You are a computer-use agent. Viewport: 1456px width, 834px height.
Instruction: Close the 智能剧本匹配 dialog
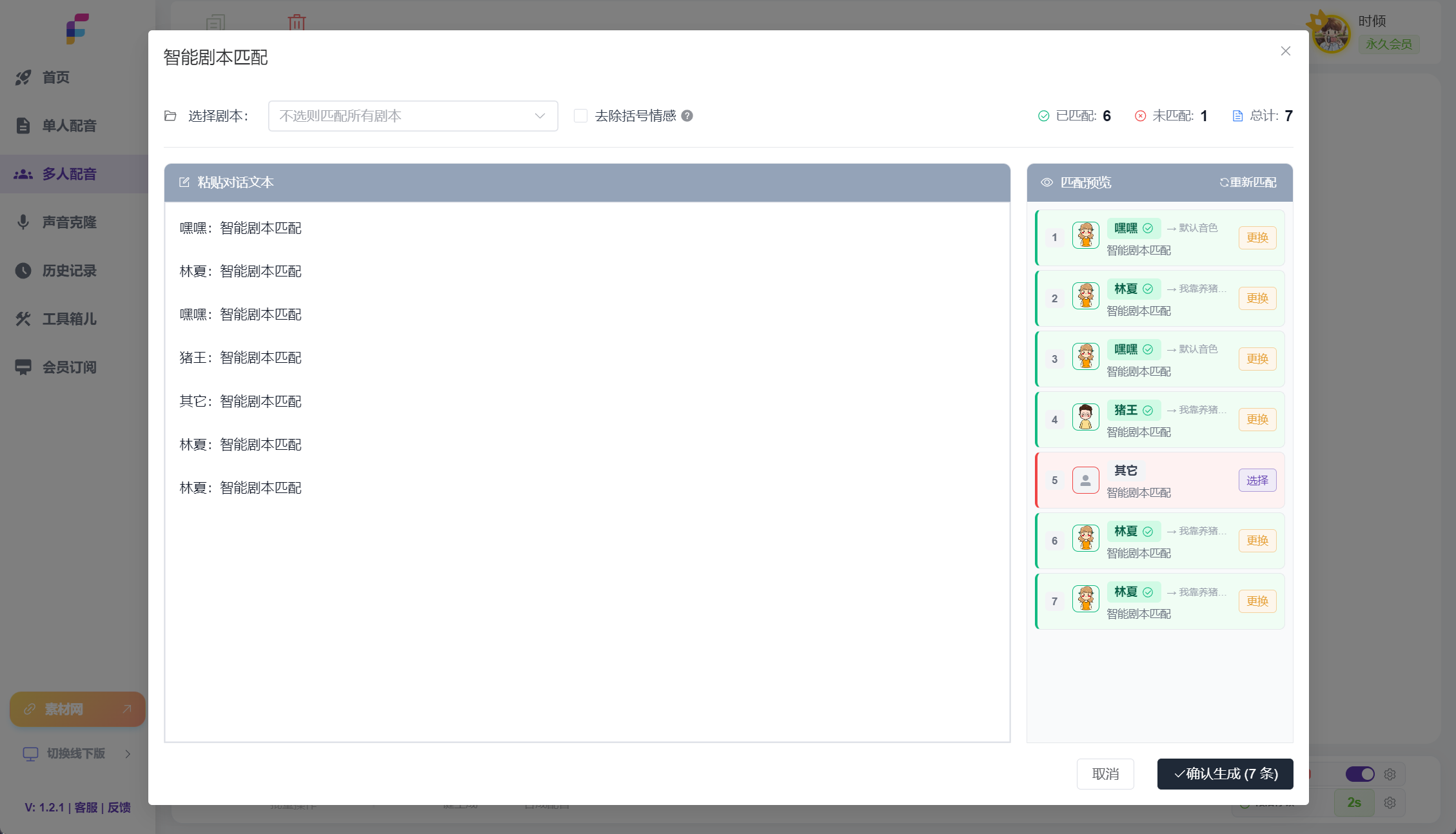1285,51
